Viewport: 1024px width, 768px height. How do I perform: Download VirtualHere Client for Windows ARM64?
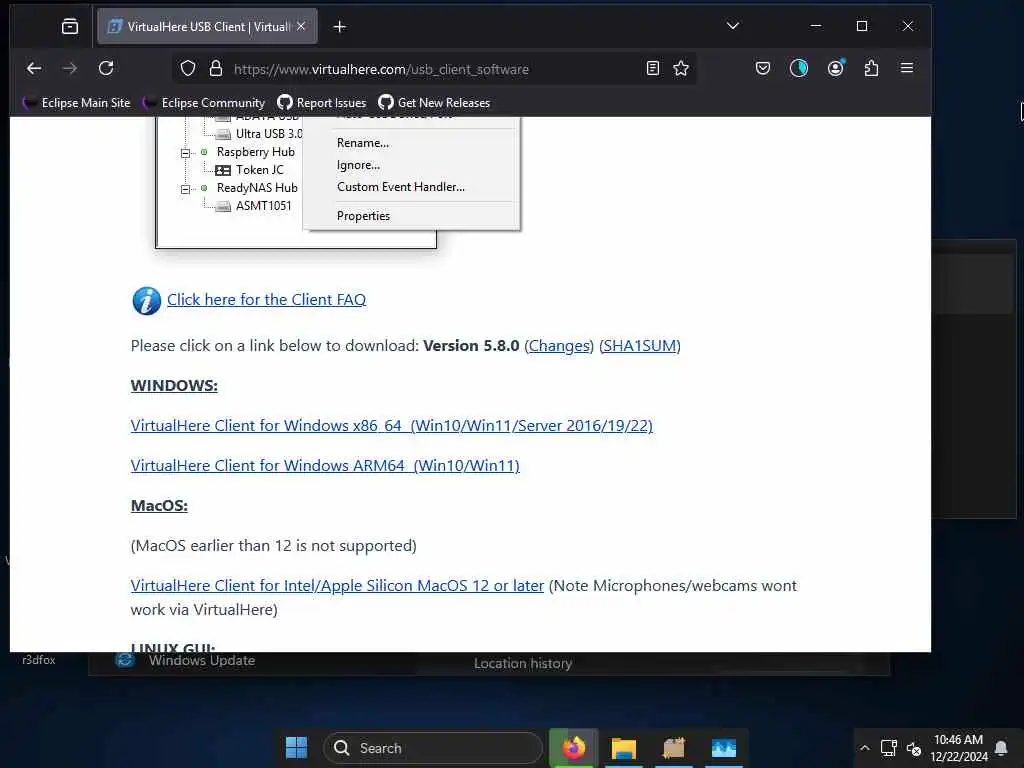click(x=325, y=466)
